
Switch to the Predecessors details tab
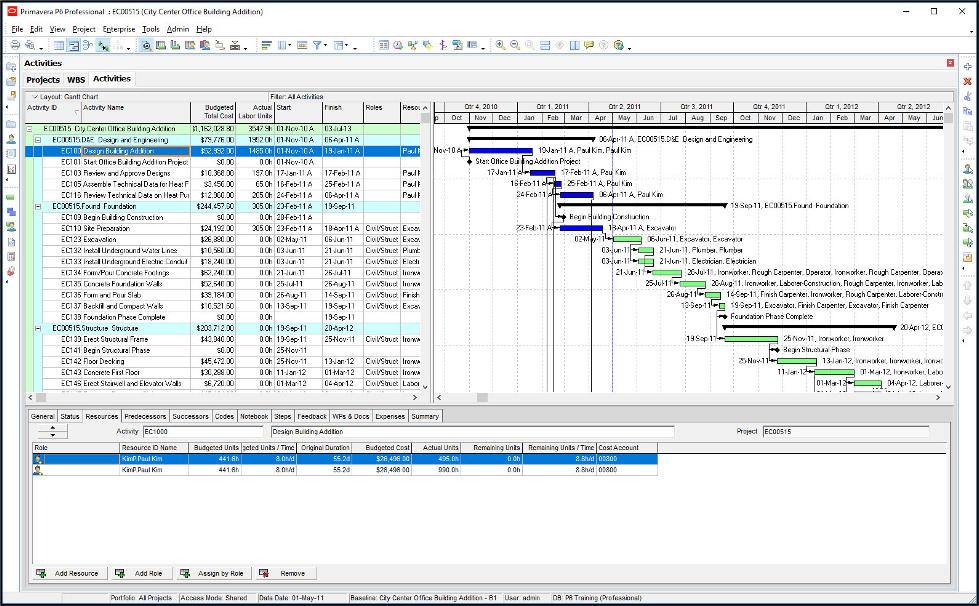coord(145,416)
